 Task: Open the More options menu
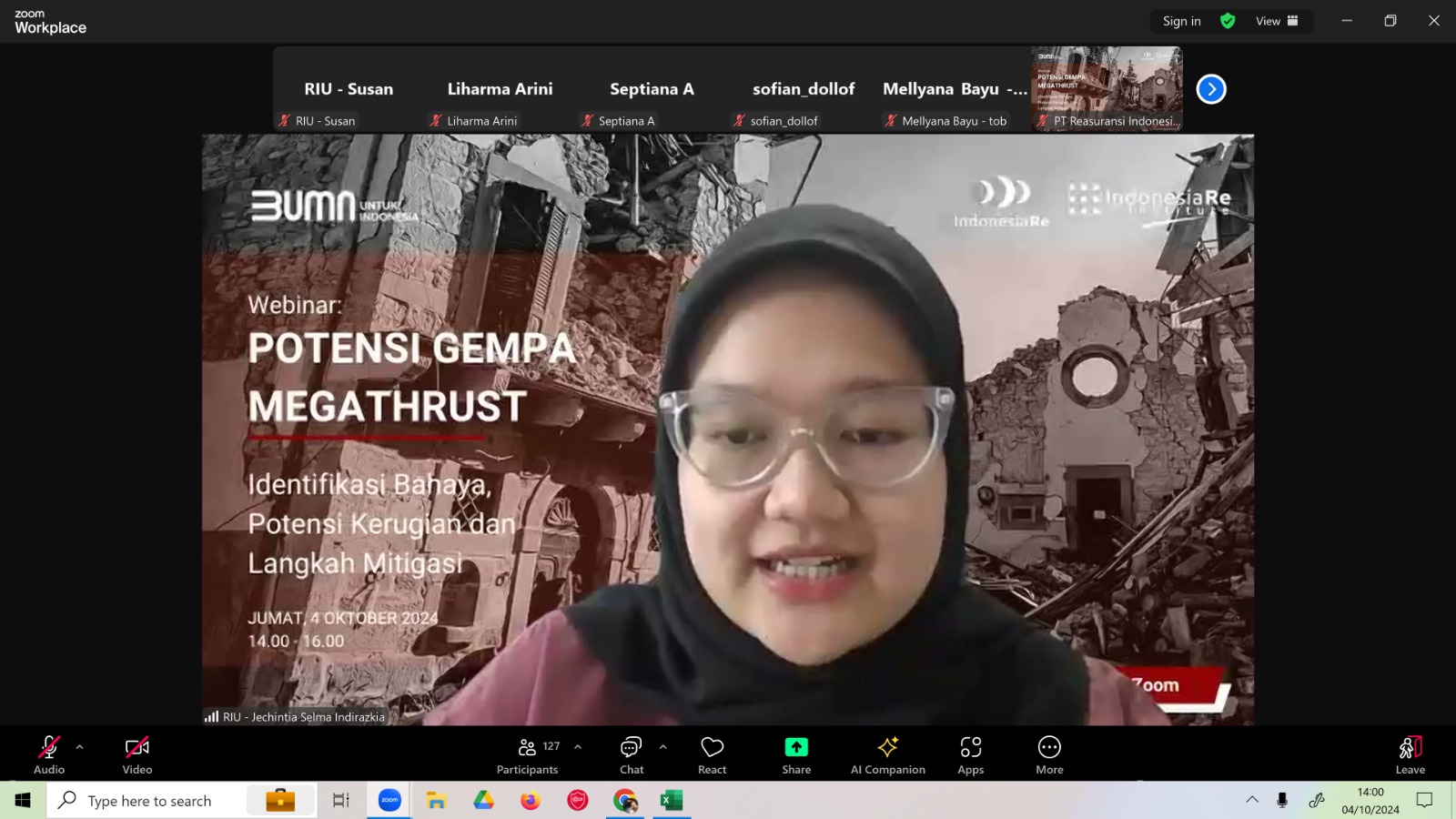[1049, 755]
